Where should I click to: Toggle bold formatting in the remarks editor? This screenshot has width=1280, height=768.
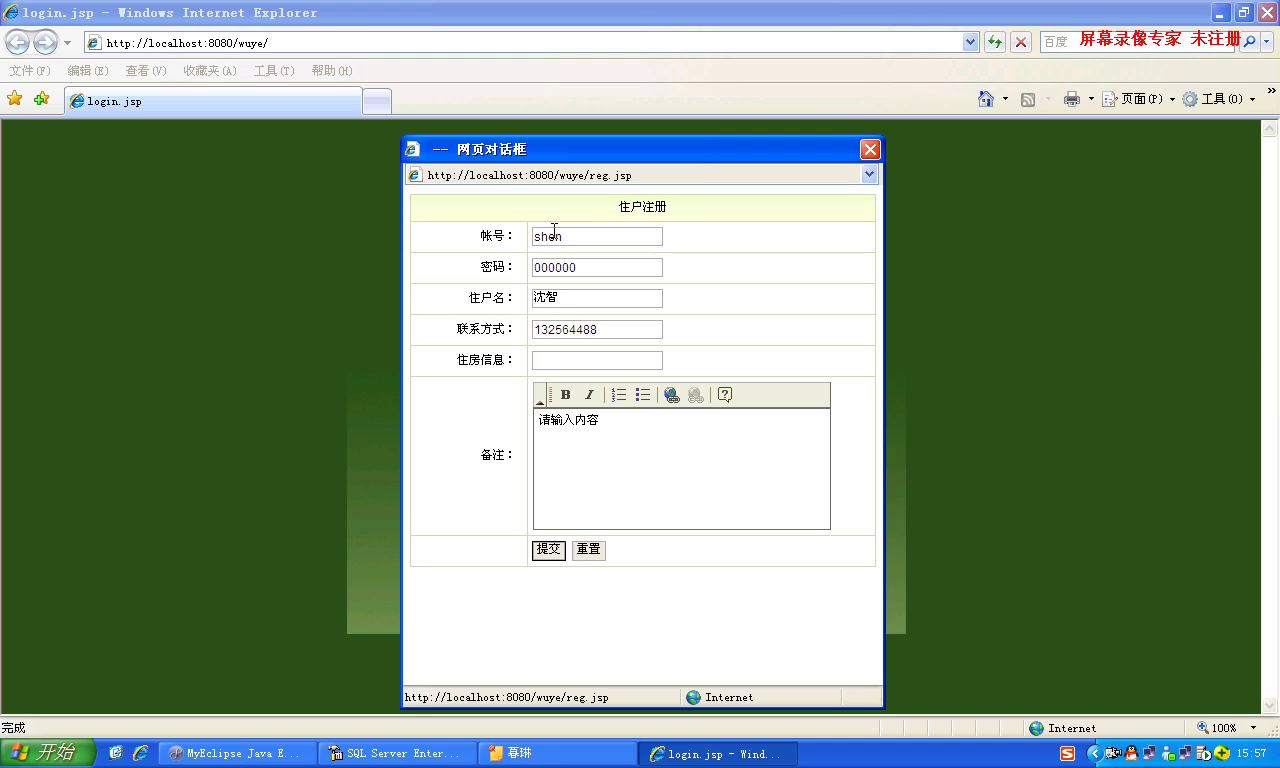(x=565, y=395)
